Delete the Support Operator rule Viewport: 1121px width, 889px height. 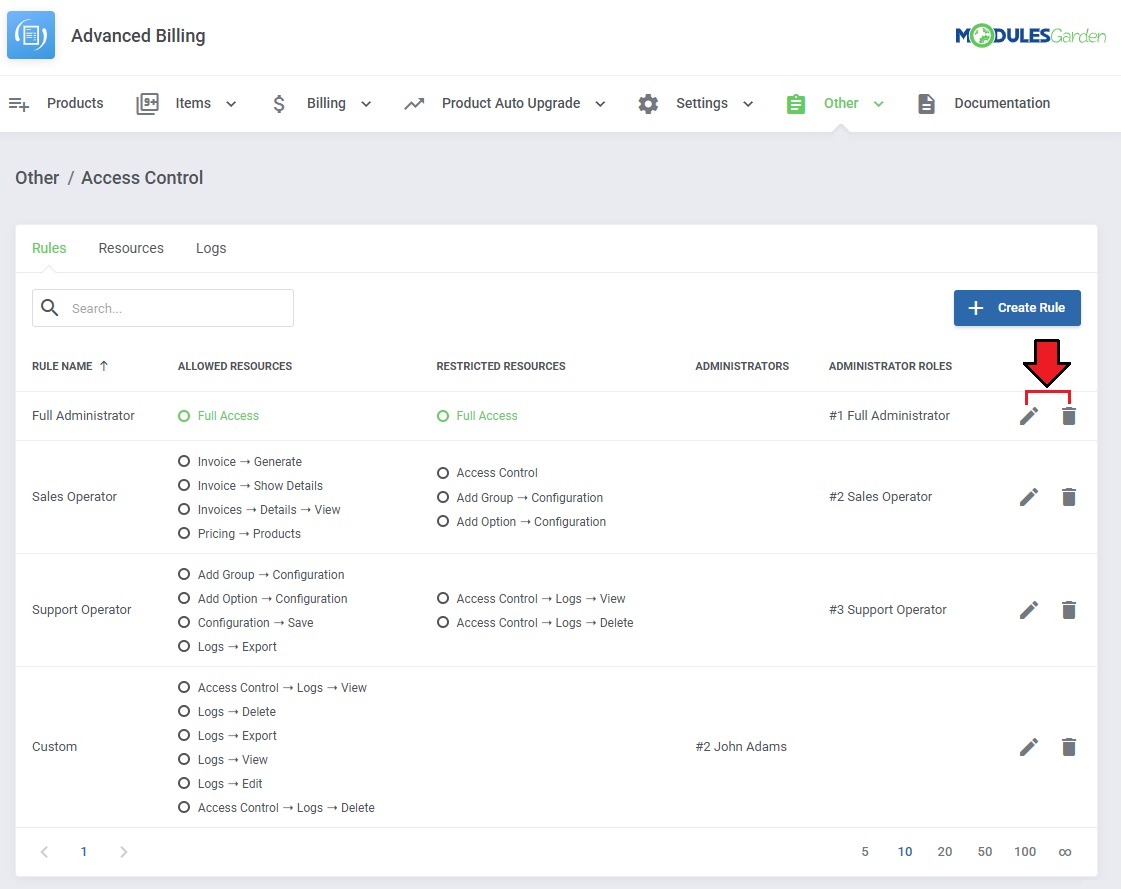pos(1069,610)
